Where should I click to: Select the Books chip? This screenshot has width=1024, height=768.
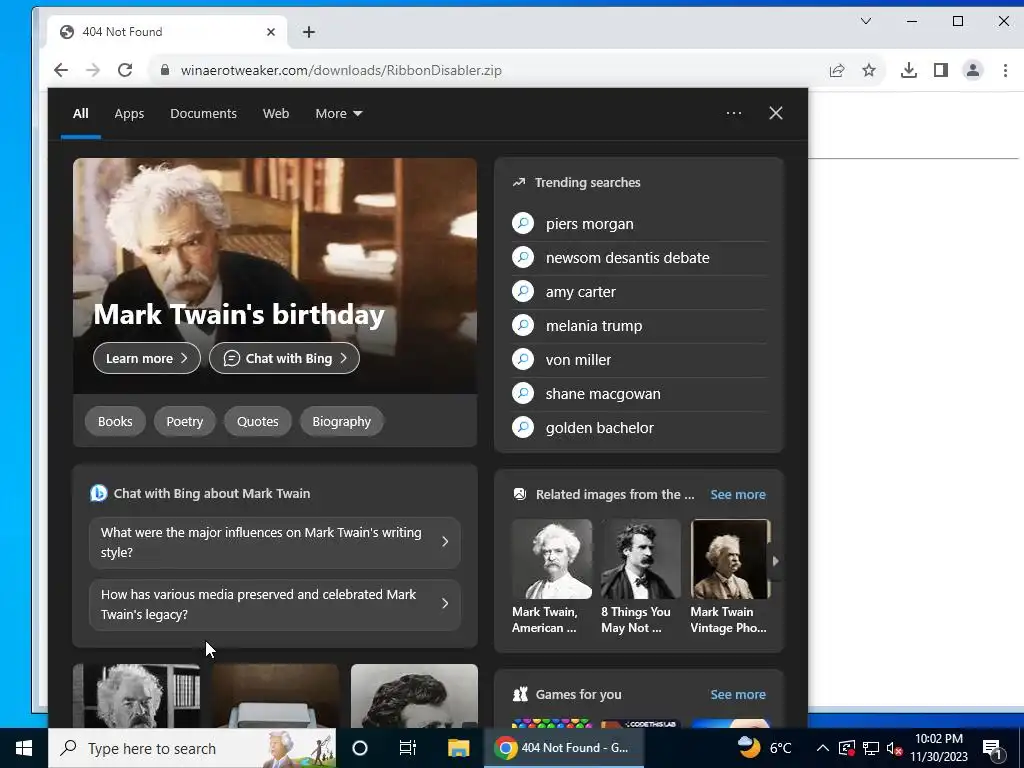(115, 422)
